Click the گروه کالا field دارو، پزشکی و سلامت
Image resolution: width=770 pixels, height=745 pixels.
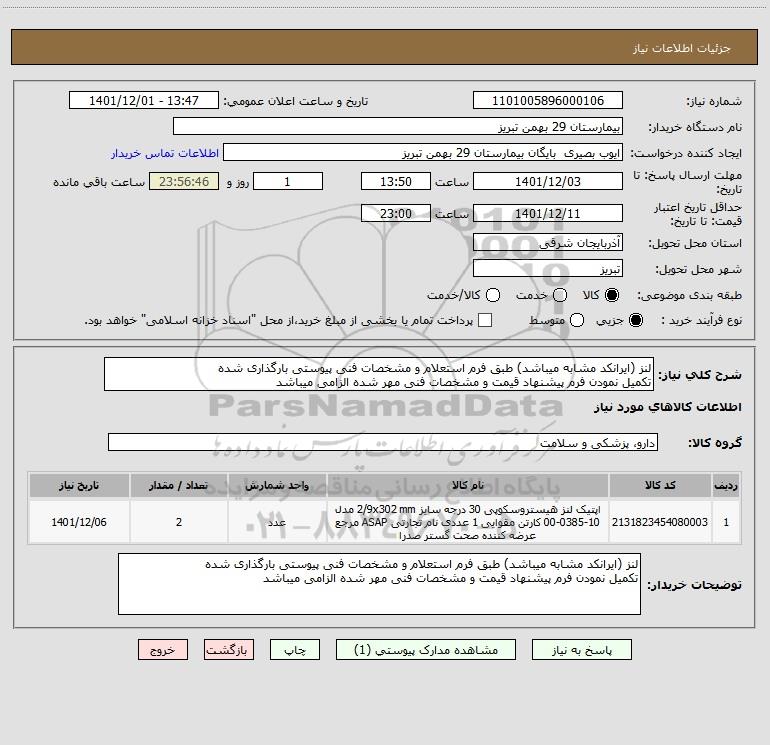383,442
